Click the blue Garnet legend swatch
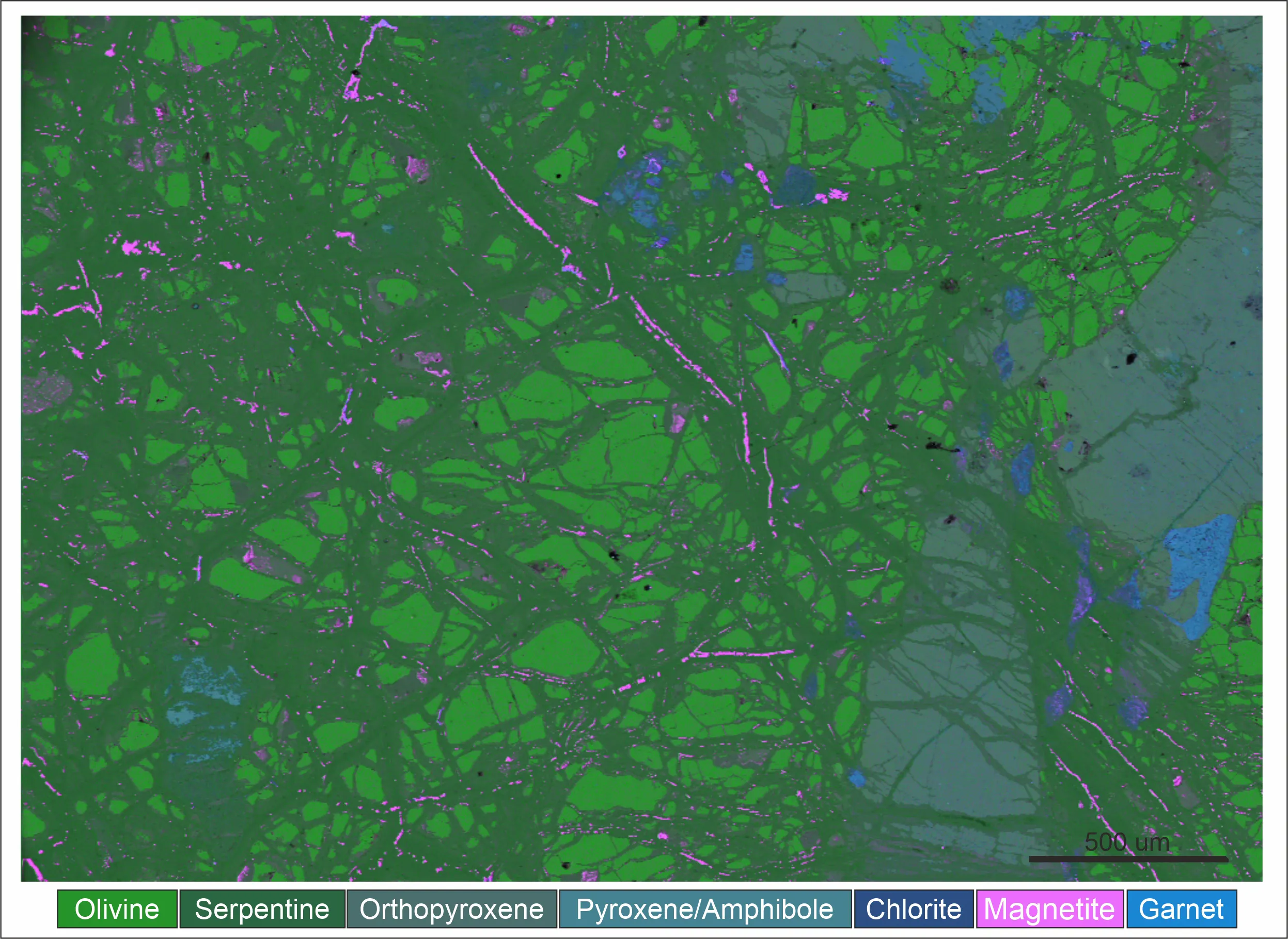This screenshot has height=939, width=1288. (1181, 909)
